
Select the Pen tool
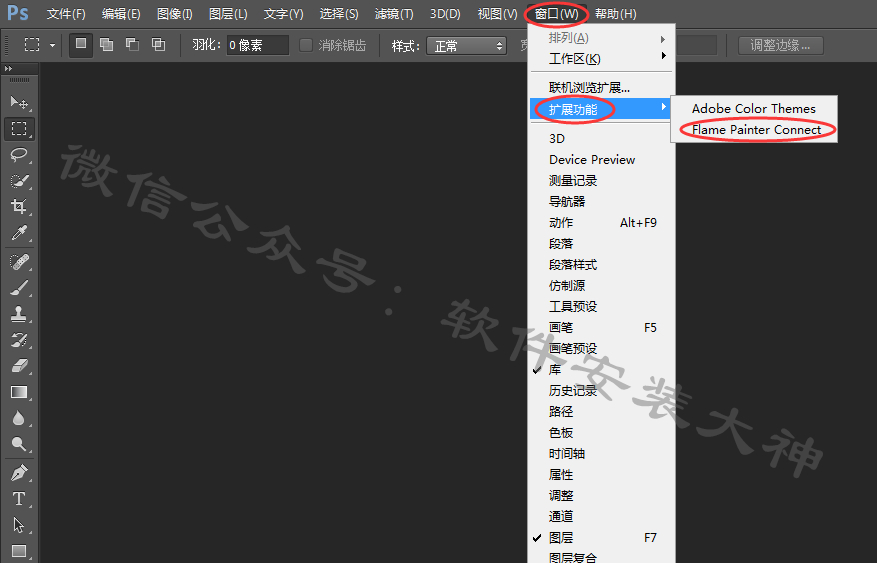19,473
